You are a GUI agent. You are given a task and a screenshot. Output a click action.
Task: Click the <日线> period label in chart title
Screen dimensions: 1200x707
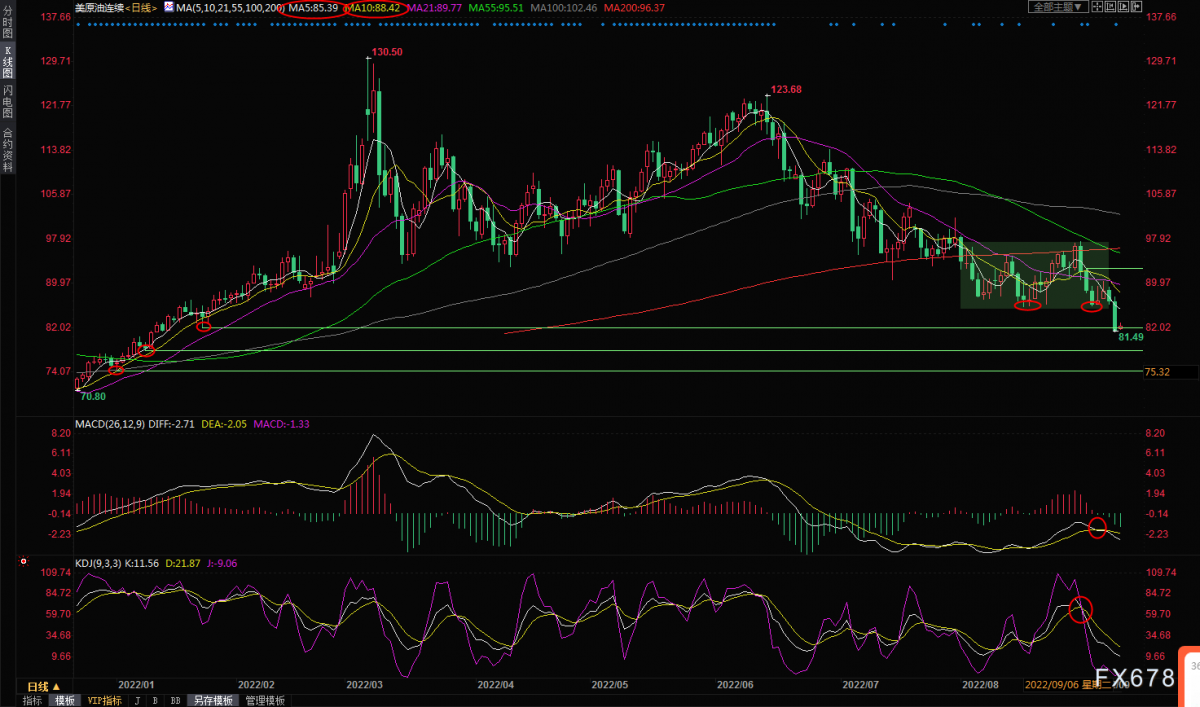139,7
